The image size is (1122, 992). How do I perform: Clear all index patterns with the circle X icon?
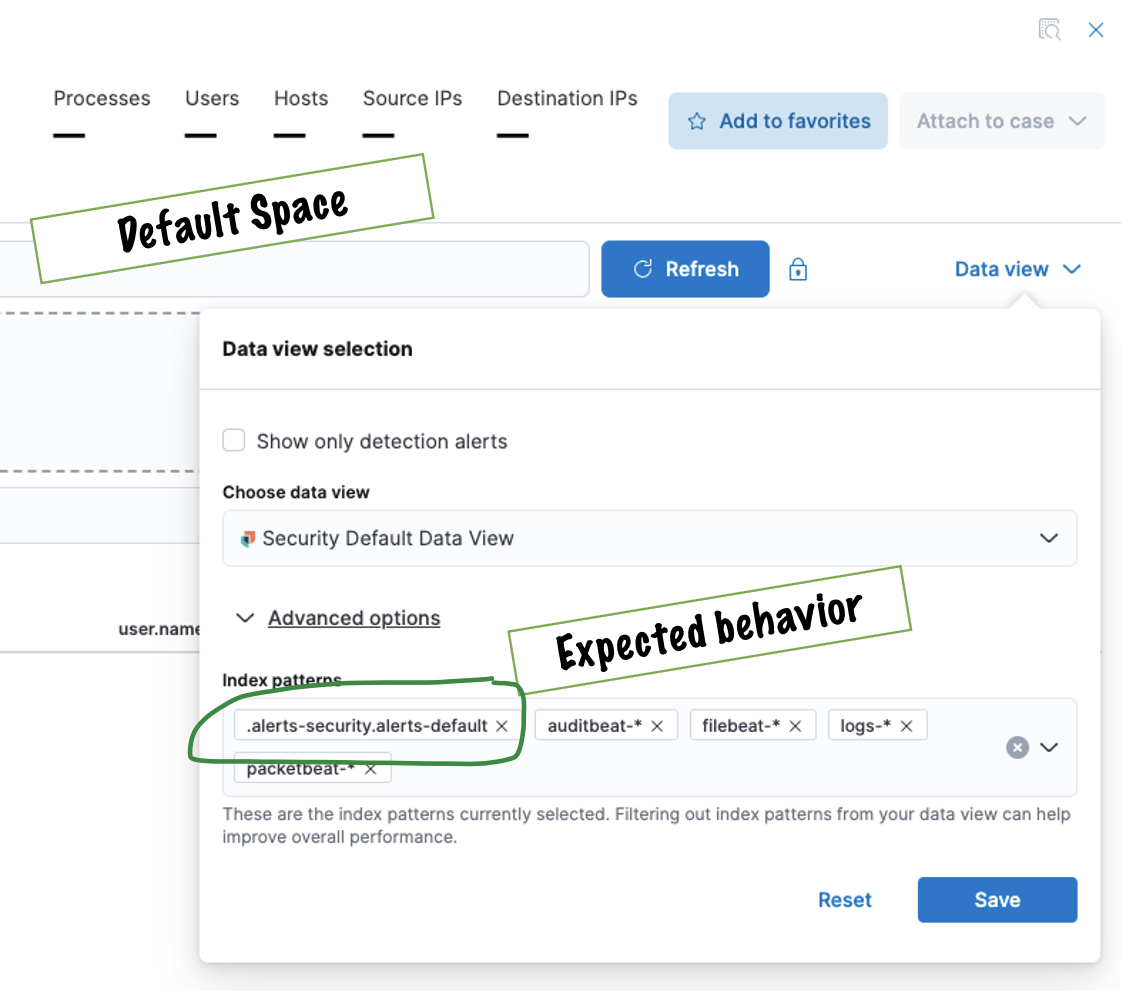tap(1017, 747)
